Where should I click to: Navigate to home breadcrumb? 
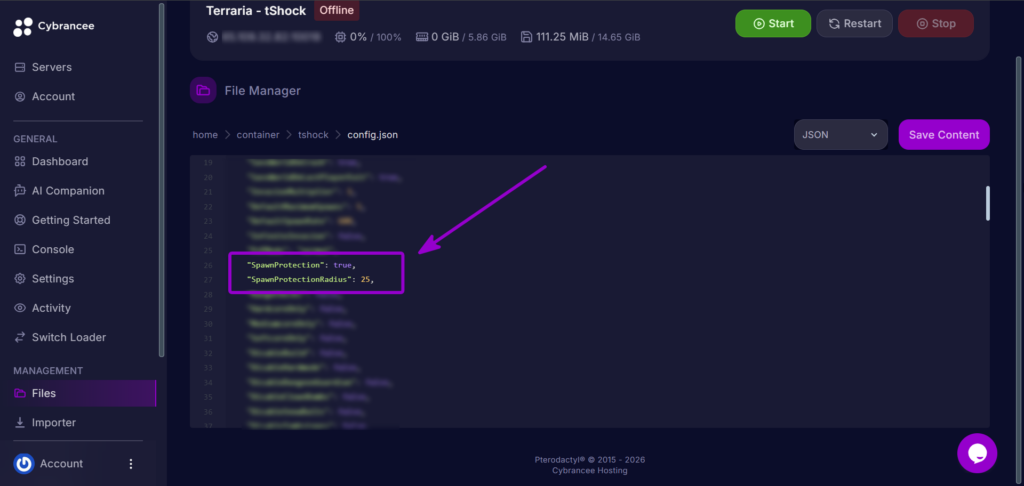pos(205,135)
